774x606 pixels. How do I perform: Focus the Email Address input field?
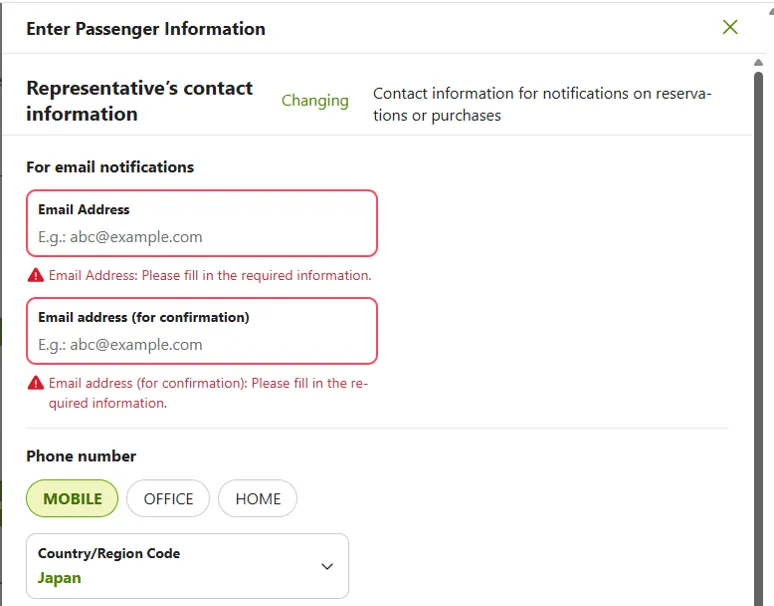(x=201, y=237)
